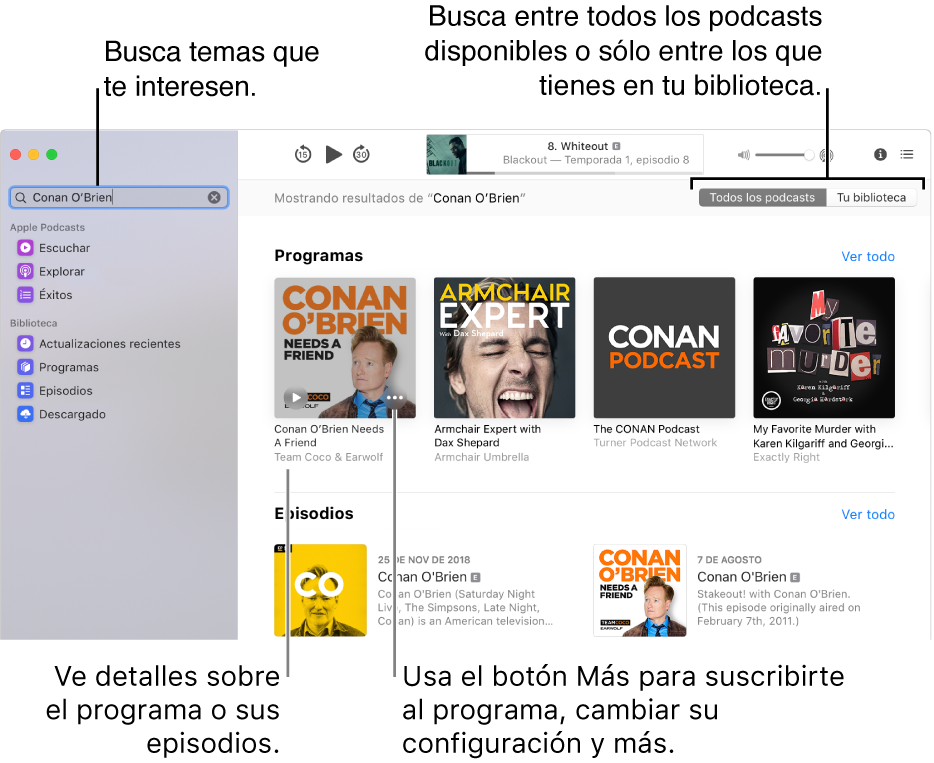
Task: Skip forward 30 seconds in playback
Action: point(361,154)
